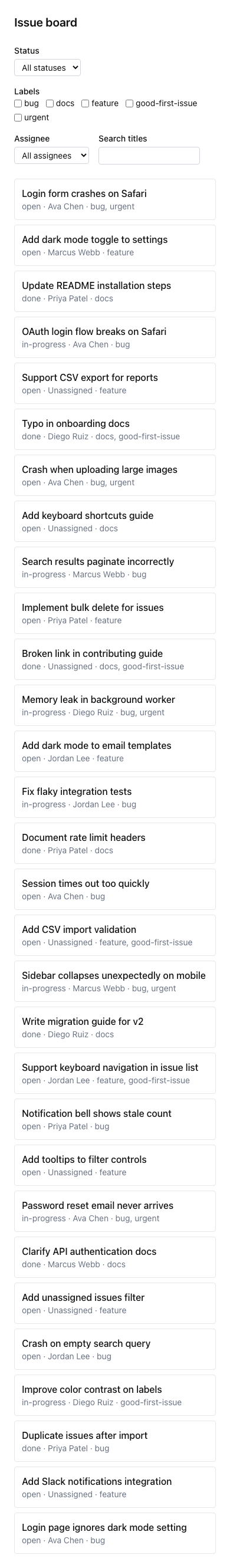Open Password reset email never arrives issue
The width and height of the screenshot is (230, 1568).
coord(115,1211)
